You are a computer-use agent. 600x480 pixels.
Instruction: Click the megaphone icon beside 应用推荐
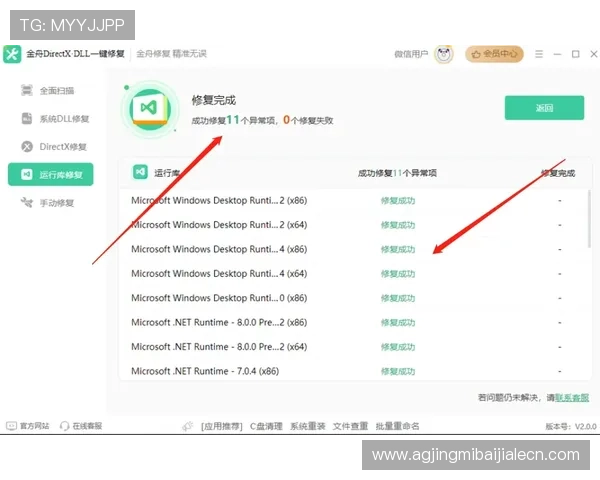click(x=188, y=426)
